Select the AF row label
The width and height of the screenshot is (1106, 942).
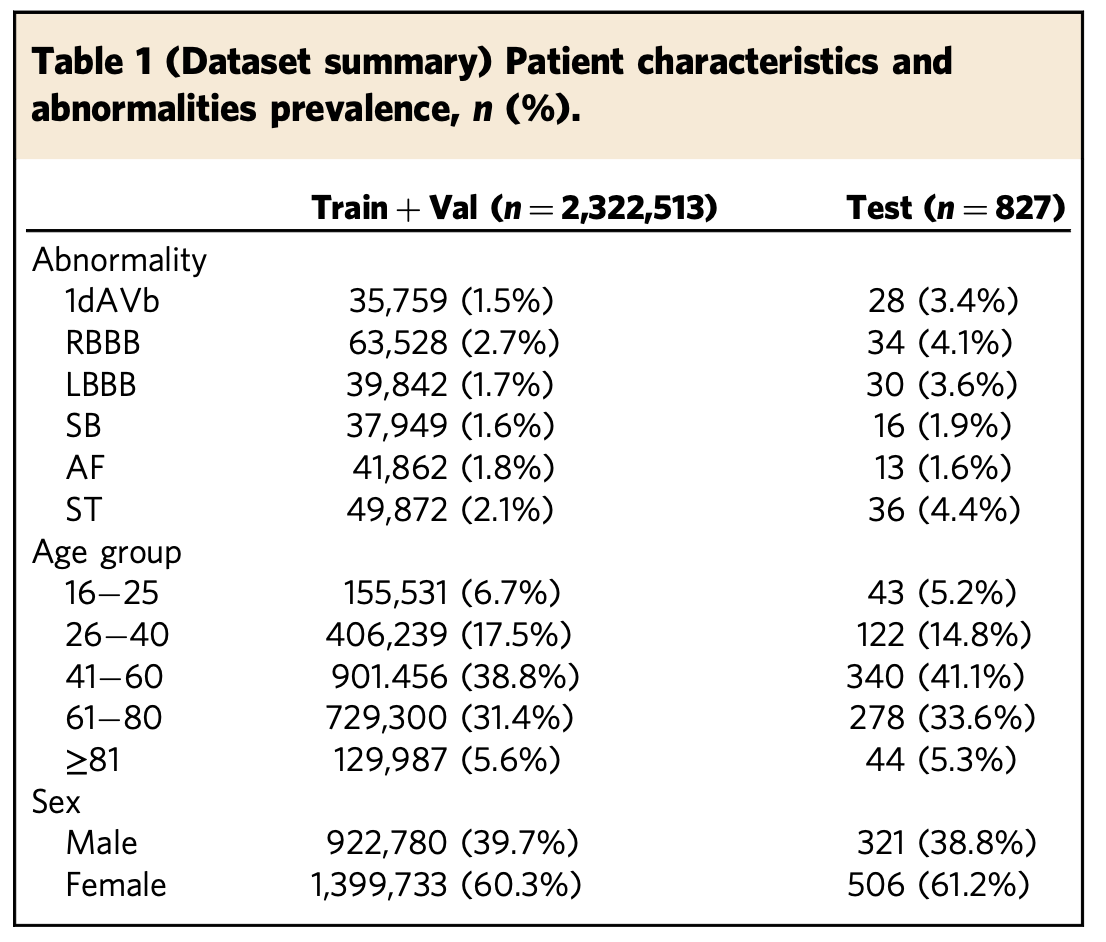tap(84, 469)
